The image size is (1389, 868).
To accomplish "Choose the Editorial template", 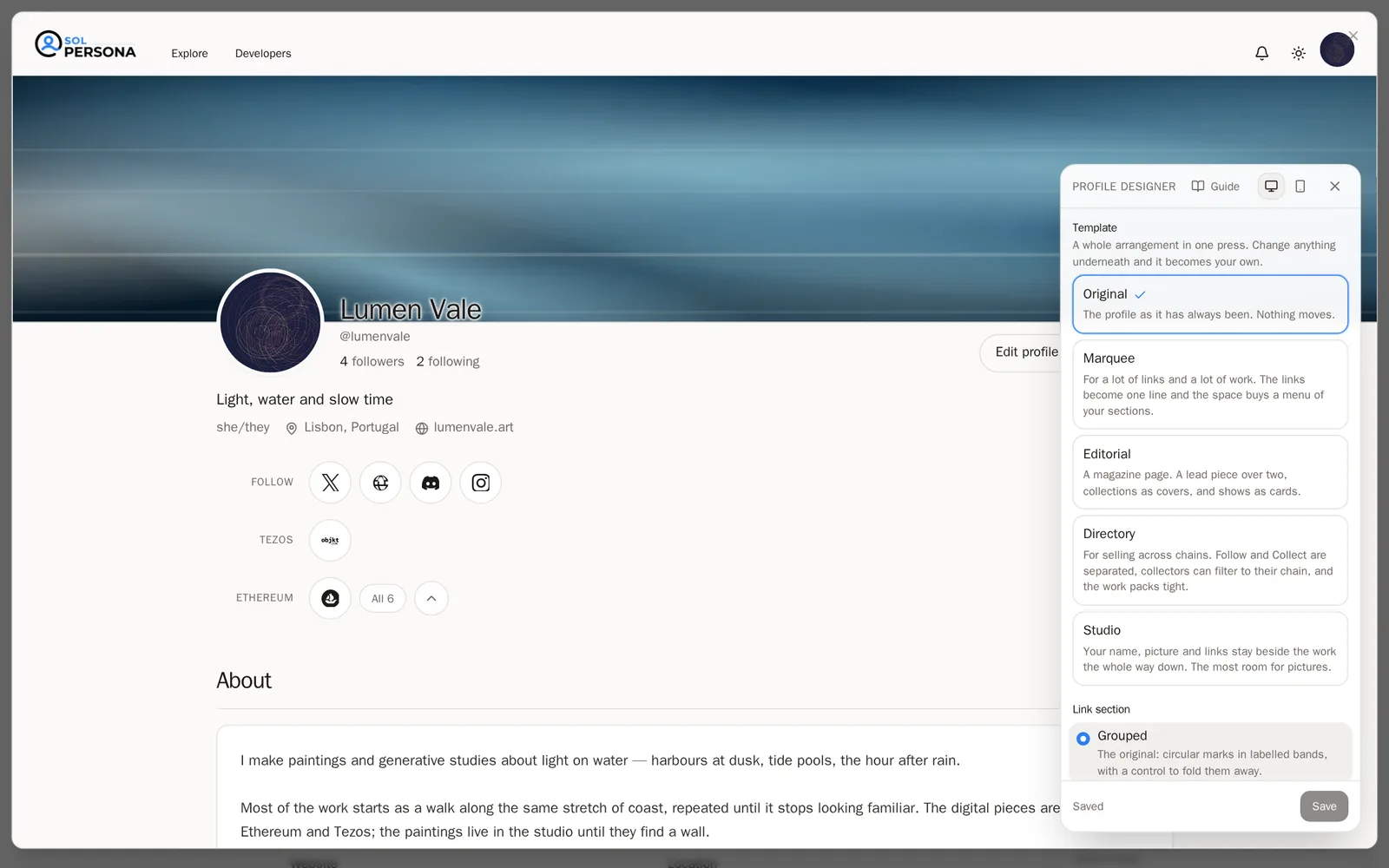I will pyautogui.click(x=1210, y=472).
